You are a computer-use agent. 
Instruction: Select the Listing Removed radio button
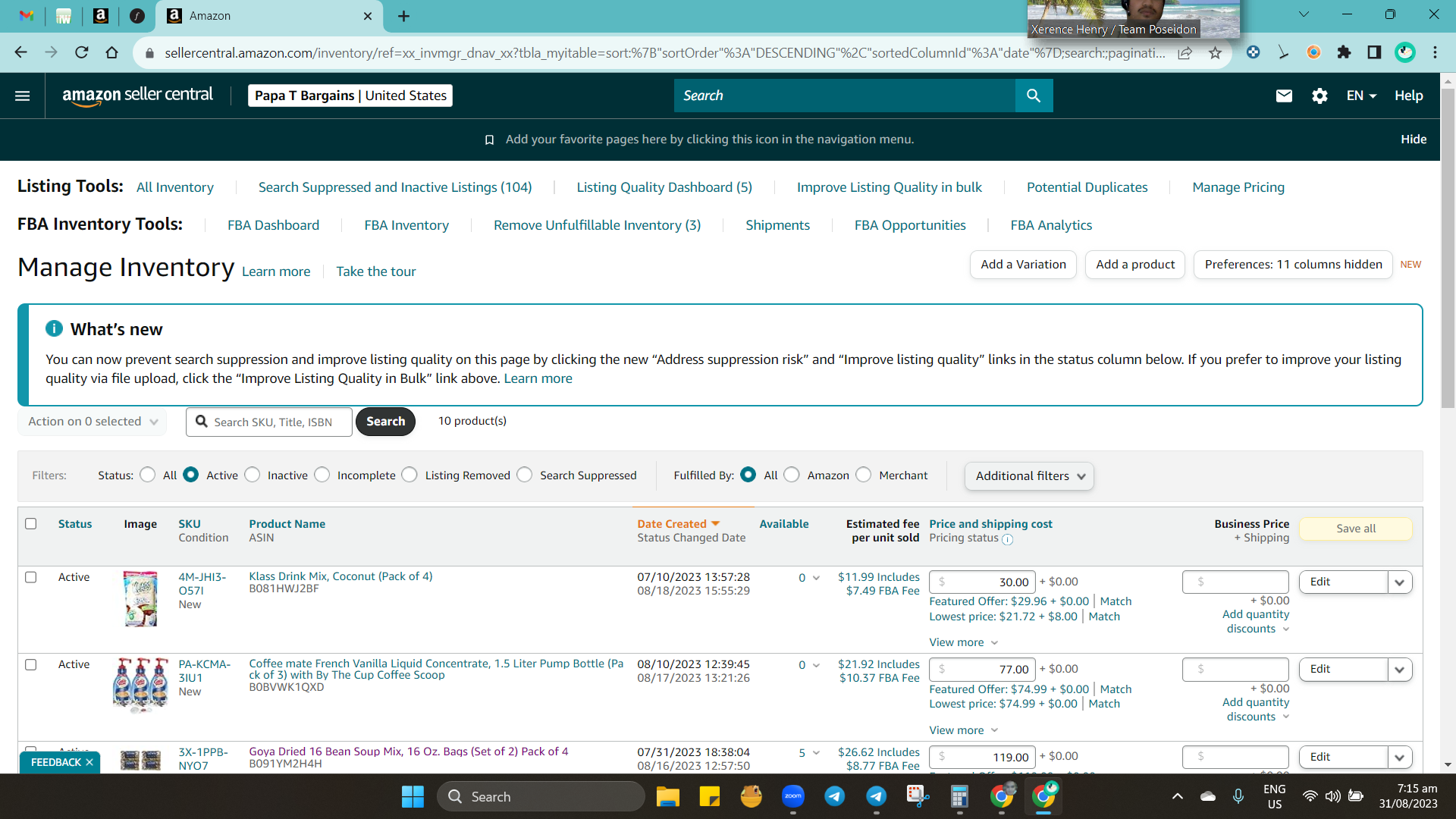tap(409, 475)
